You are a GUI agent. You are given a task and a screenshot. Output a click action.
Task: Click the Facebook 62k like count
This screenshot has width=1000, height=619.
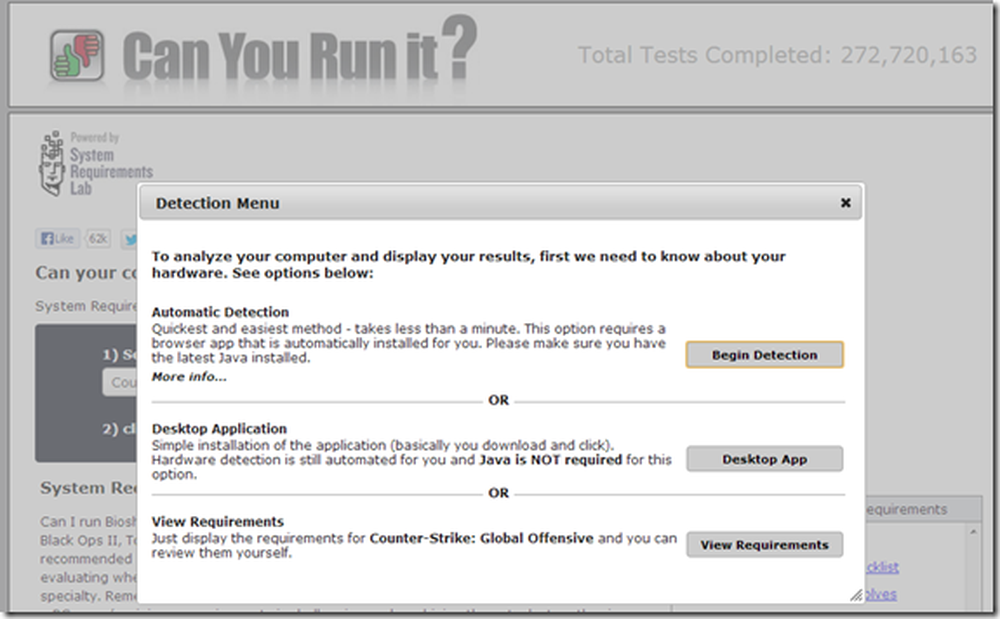pos(98,238)
